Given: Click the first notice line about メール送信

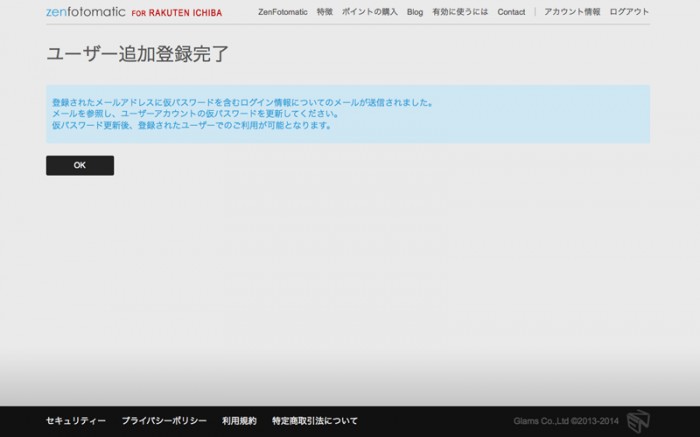Looking at the screenshot, I should [x=242, y=102].
